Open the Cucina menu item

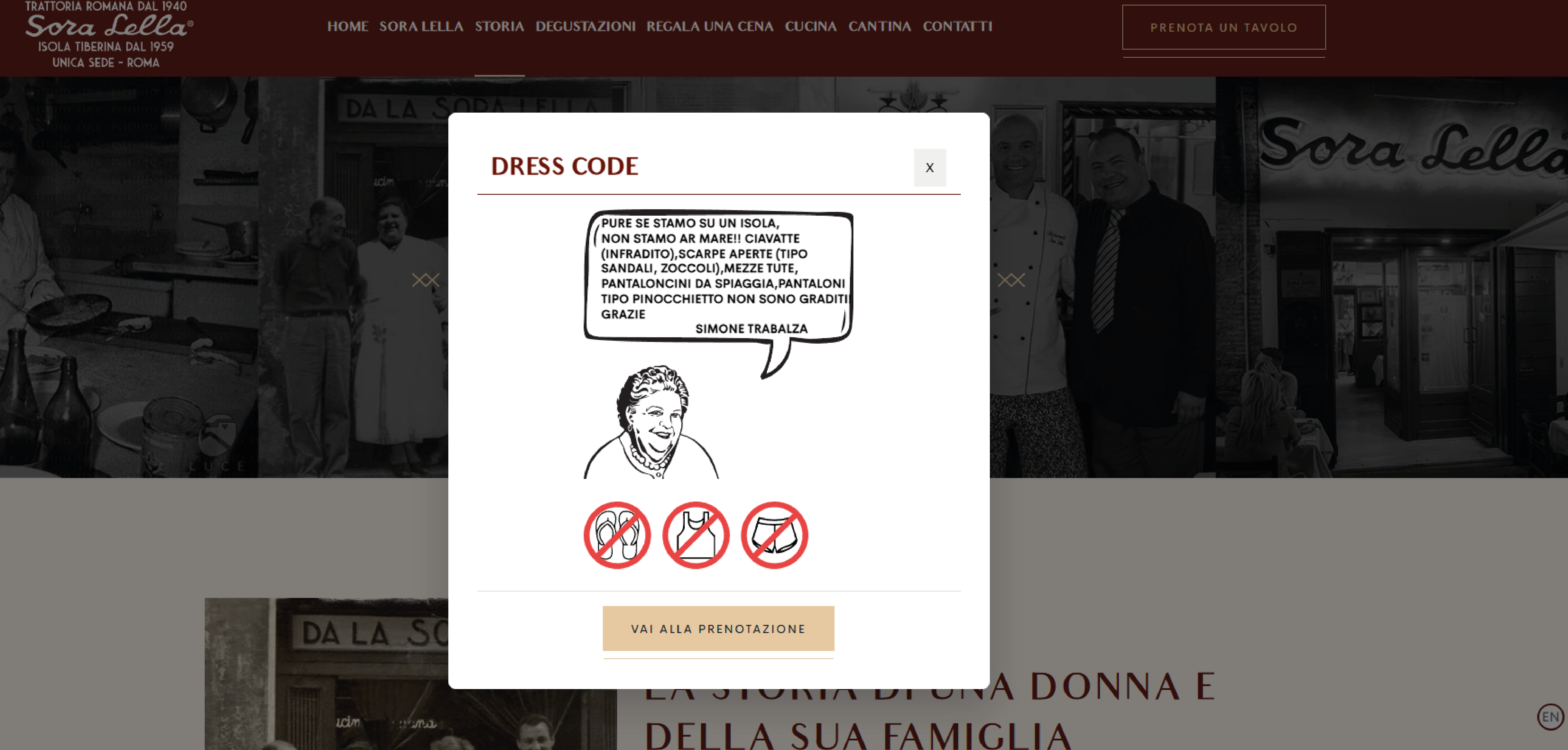[811, 26]
